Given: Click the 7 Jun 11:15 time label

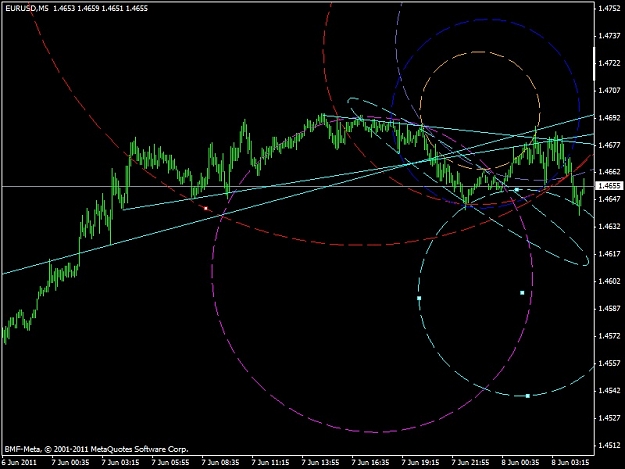Looking at the screenshot, I should pyautogui.click(x=270, y=463).
